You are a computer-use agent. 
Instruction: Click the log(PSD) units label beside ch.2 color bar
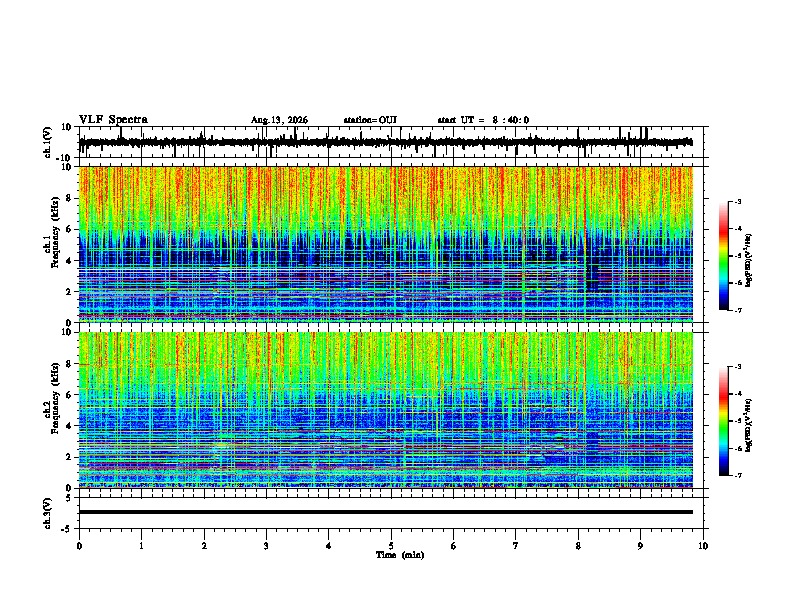(748, 426)
